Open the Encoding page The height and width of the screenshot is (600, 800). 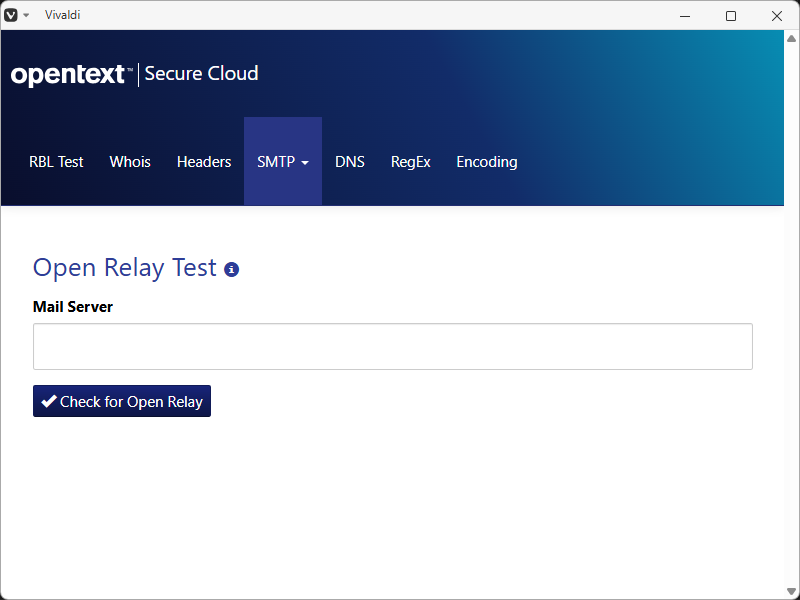pos(487,162)
